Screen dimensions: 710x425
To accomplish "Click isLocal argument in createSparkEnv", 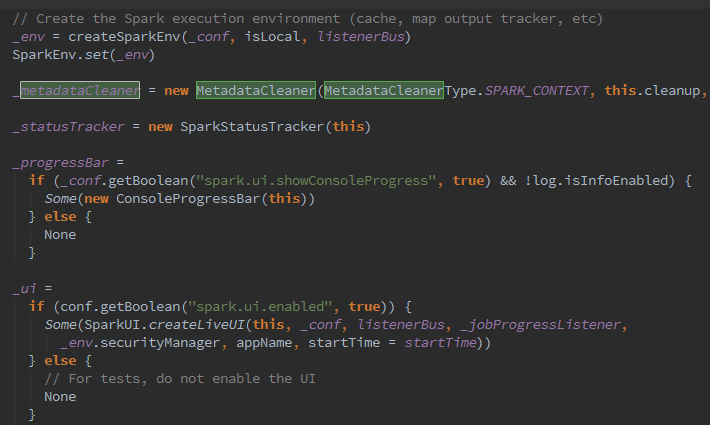I will (272, 37).
